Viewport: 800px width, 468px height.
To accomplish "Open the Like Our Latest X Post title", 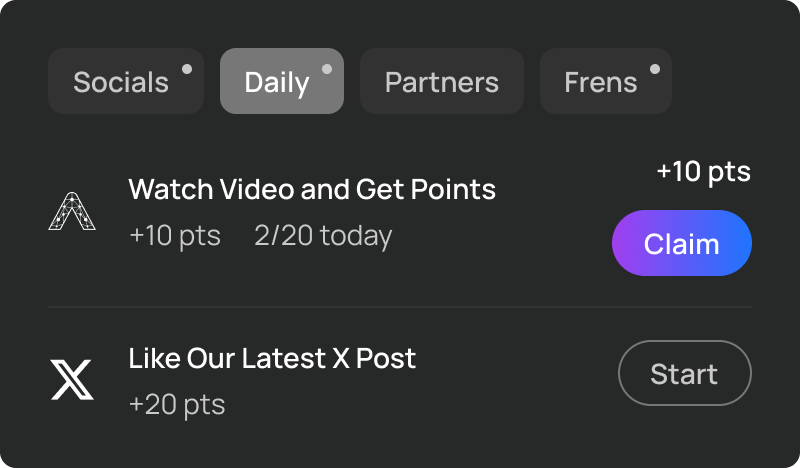I will [x=272, y=358].
